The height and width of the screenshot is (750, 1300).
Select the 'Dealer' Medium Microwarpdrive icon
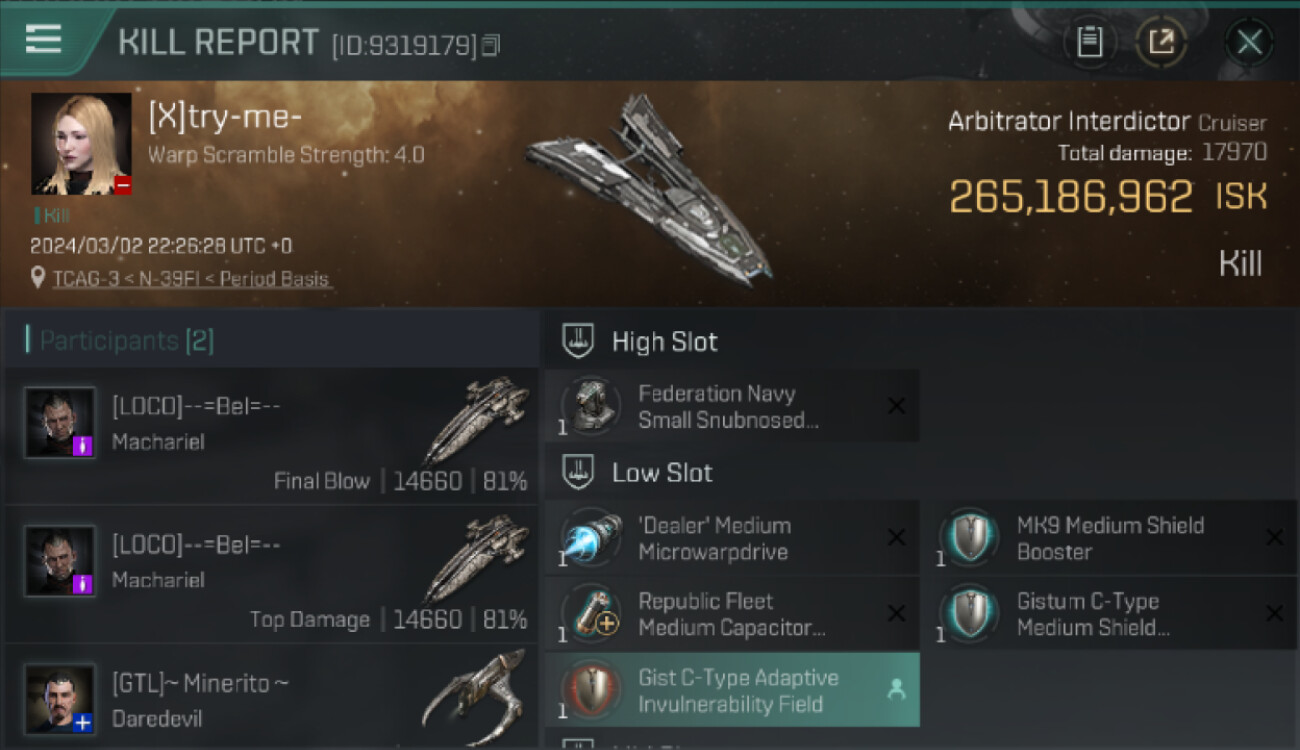pyautogui.click(x=590, y=538)
